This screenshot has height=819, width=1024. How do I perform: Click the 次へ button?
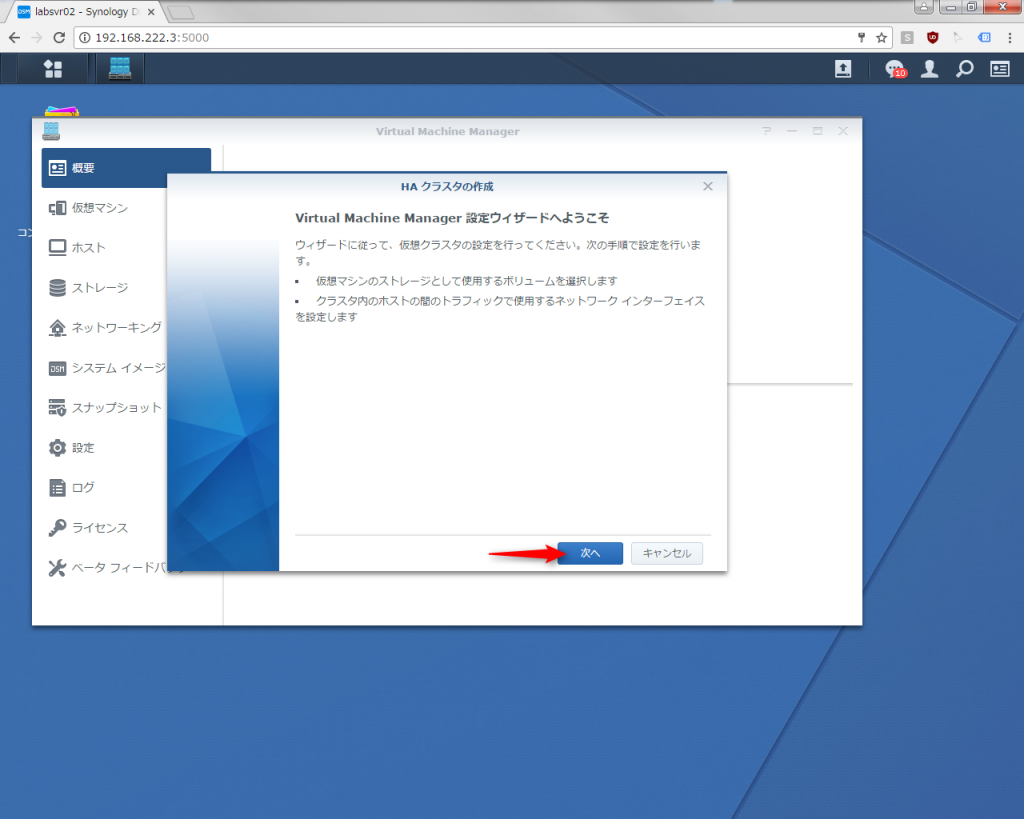click(x=590, y=553)
